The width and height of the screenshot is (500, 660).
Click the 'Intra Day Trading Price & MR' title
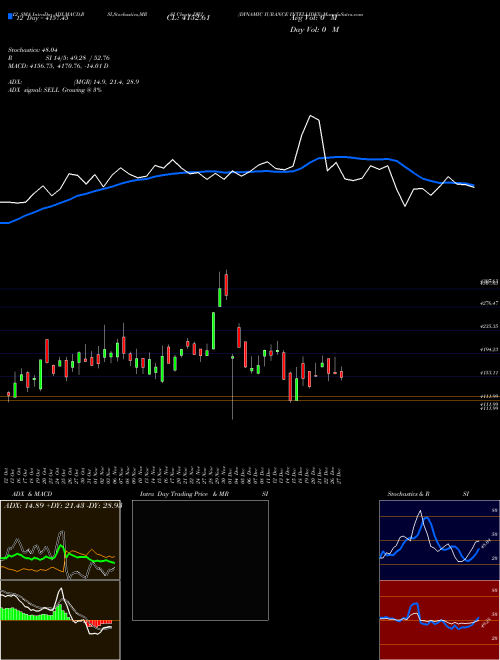(x=184, y=494)
